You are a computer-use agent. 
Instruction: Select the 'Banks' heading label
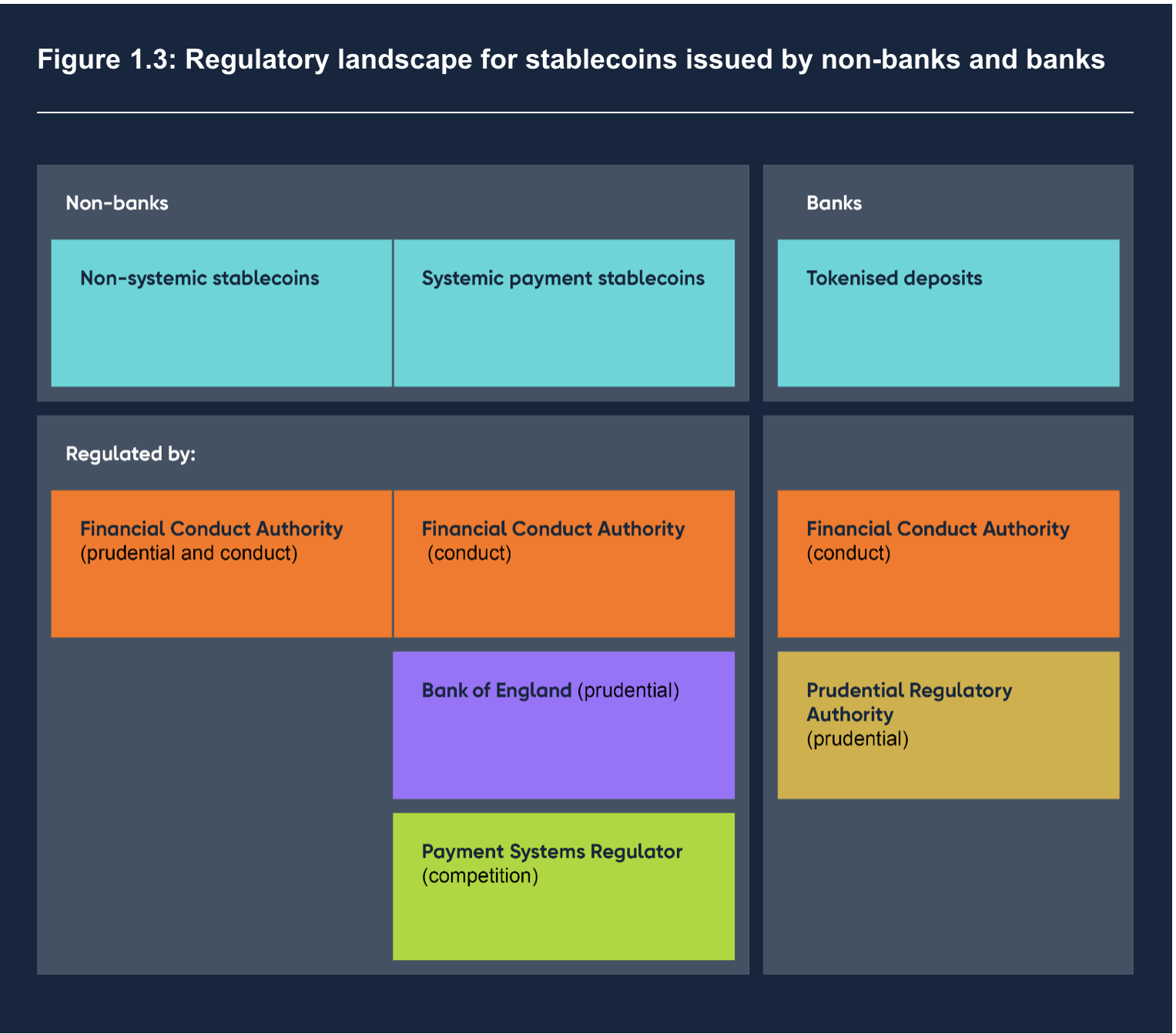(x=834, y=203)
